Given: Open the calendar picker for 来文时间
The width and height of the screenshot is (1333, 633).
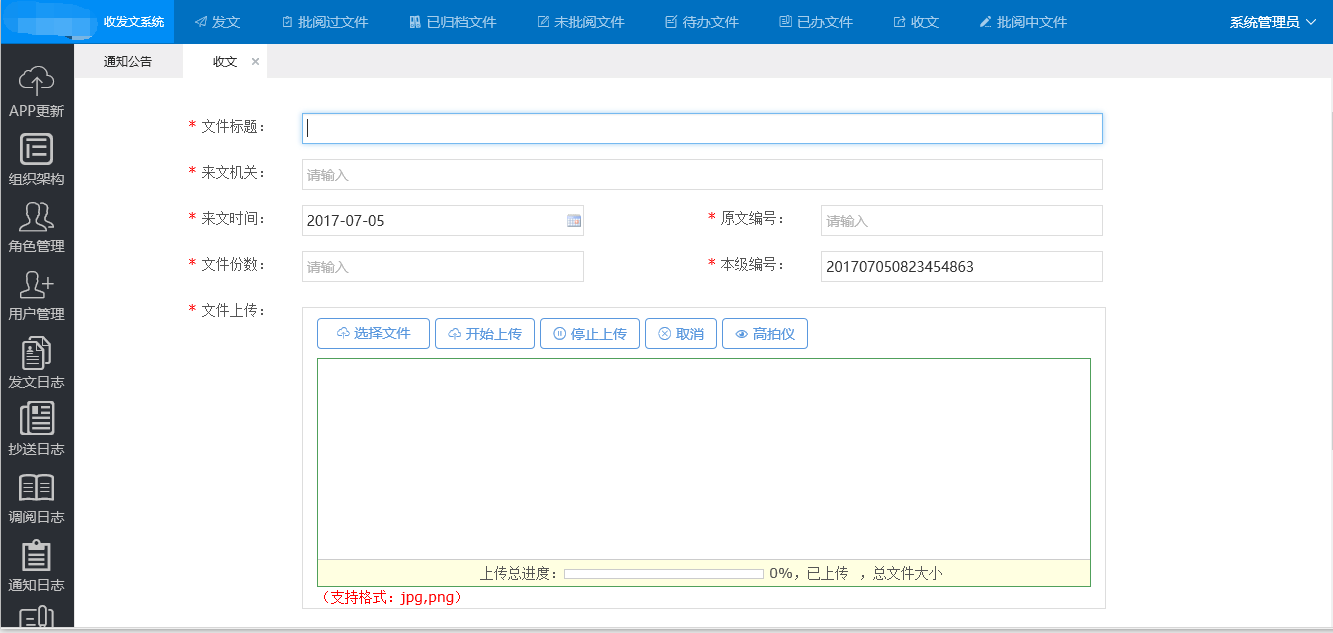Looking at the screenshot, I should 574,221.
